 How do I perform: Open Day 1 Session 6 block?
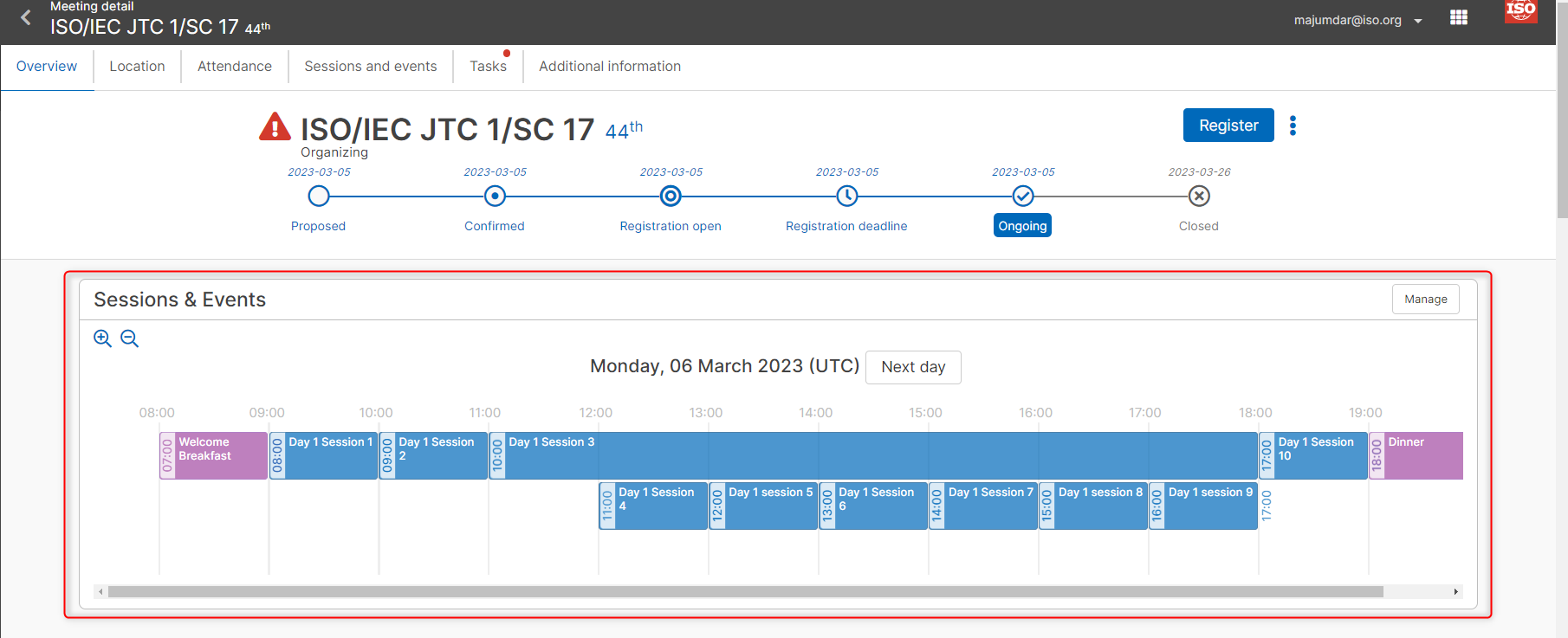874,506
